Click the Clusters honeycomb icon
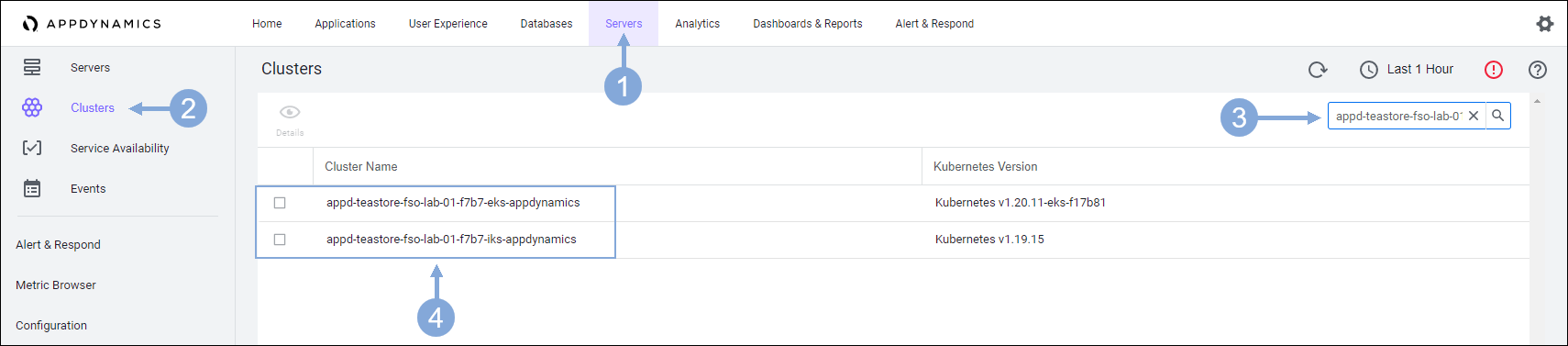This screenshot has width=1568, height=346. pos(32,108)
